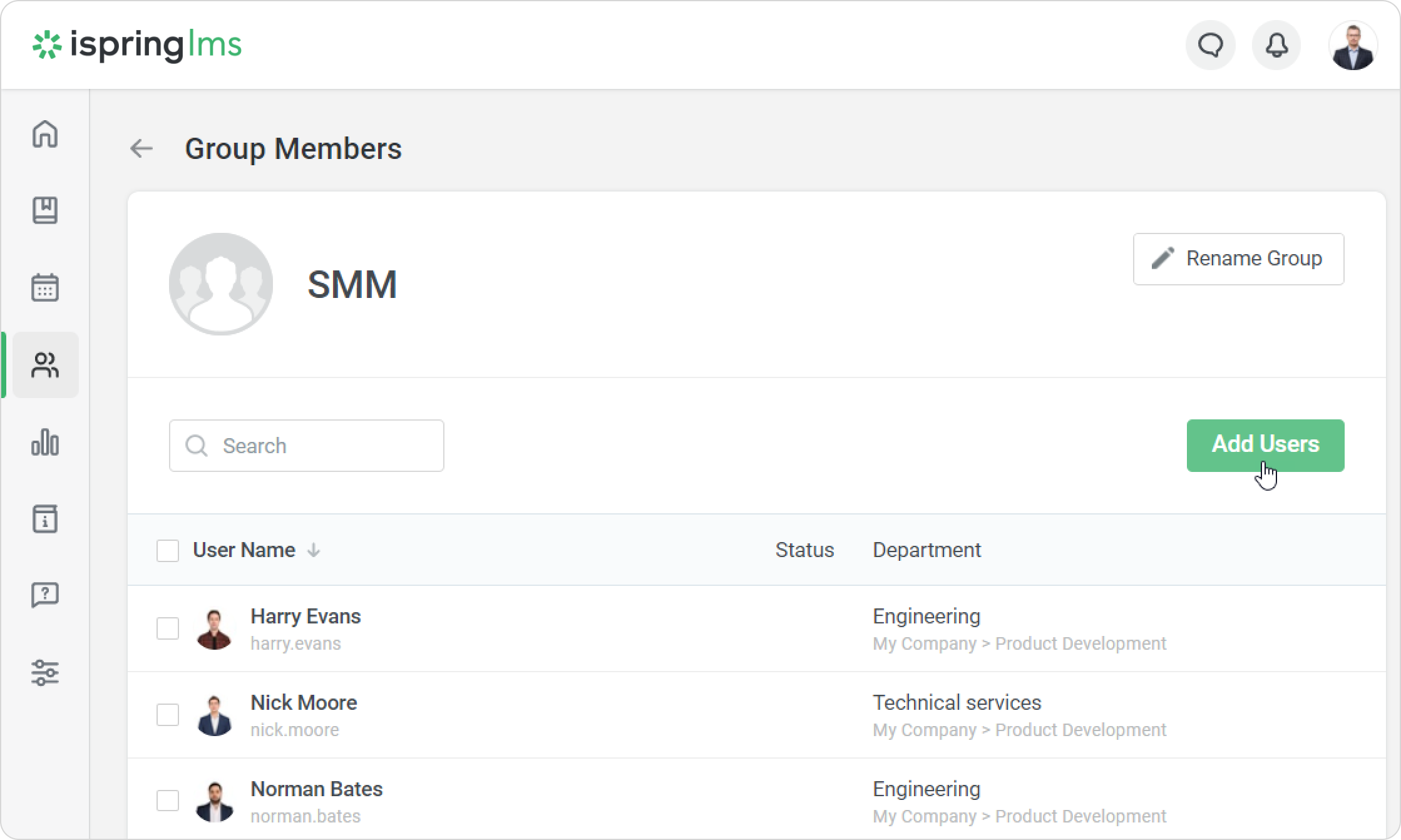This screenshot has height=840, width=1401.
Task: Sort by User Name column arrow
Action: click(x=314, y=550)
